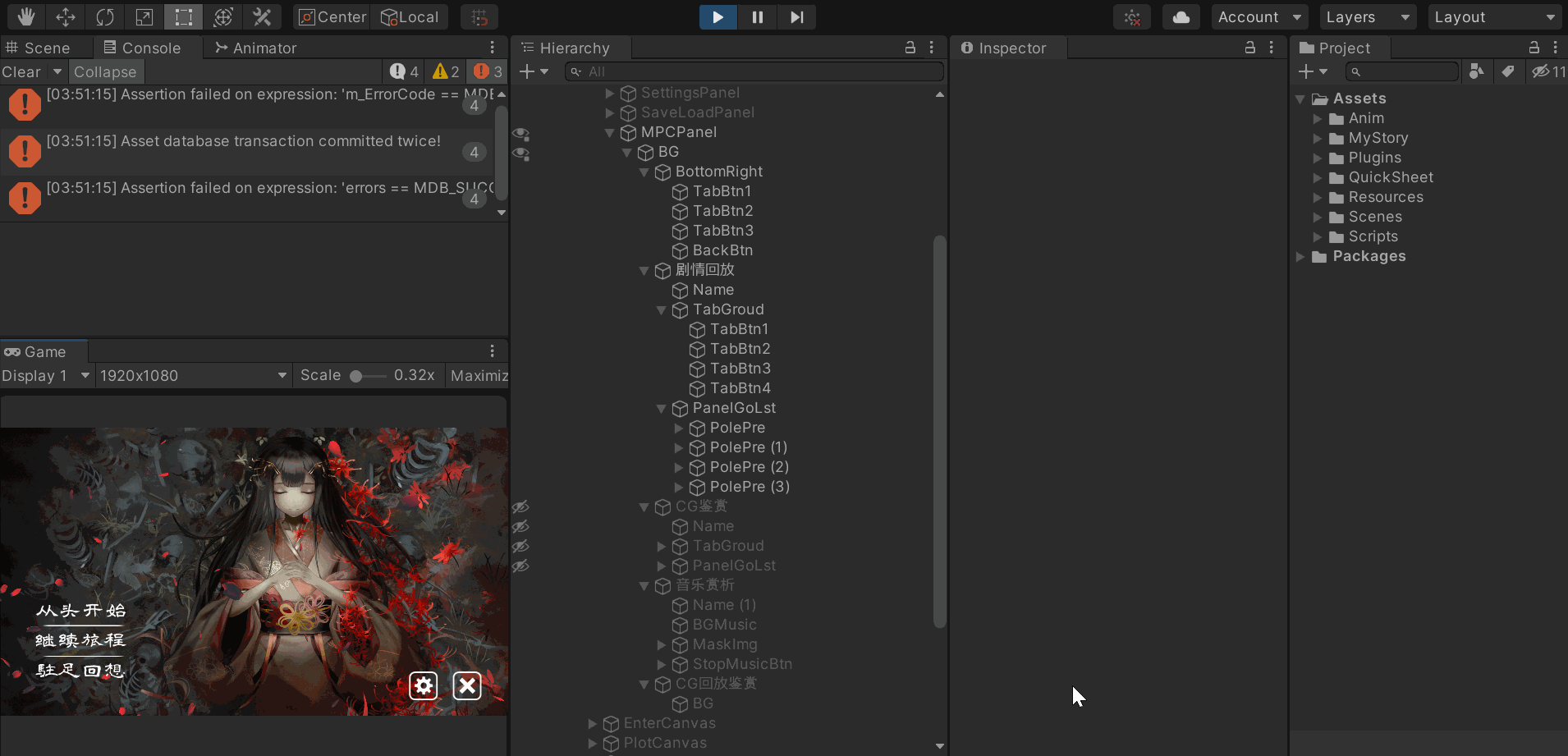Toggle error messages filter showing 3
This screenshot has height=756, width=1568.
[x=488, y=71]
